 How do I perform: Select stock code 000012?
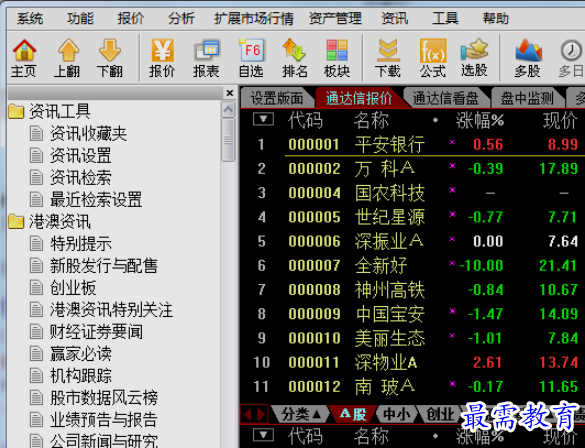click(314, 387)
